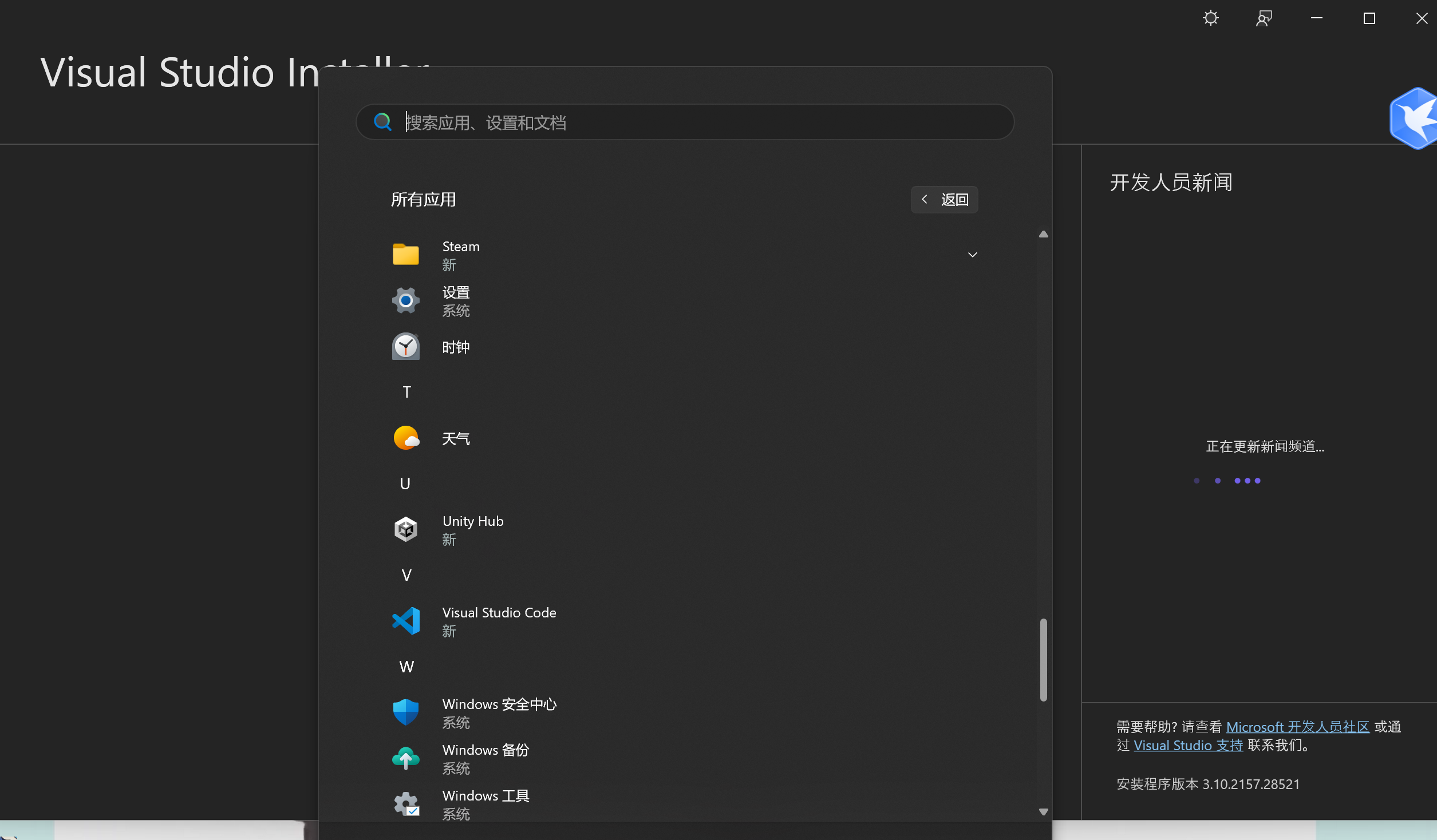Launch the Clock app icon
The width and height of the screenshot is (1437, 840).
pyautogui.click(x=405, y=346)
